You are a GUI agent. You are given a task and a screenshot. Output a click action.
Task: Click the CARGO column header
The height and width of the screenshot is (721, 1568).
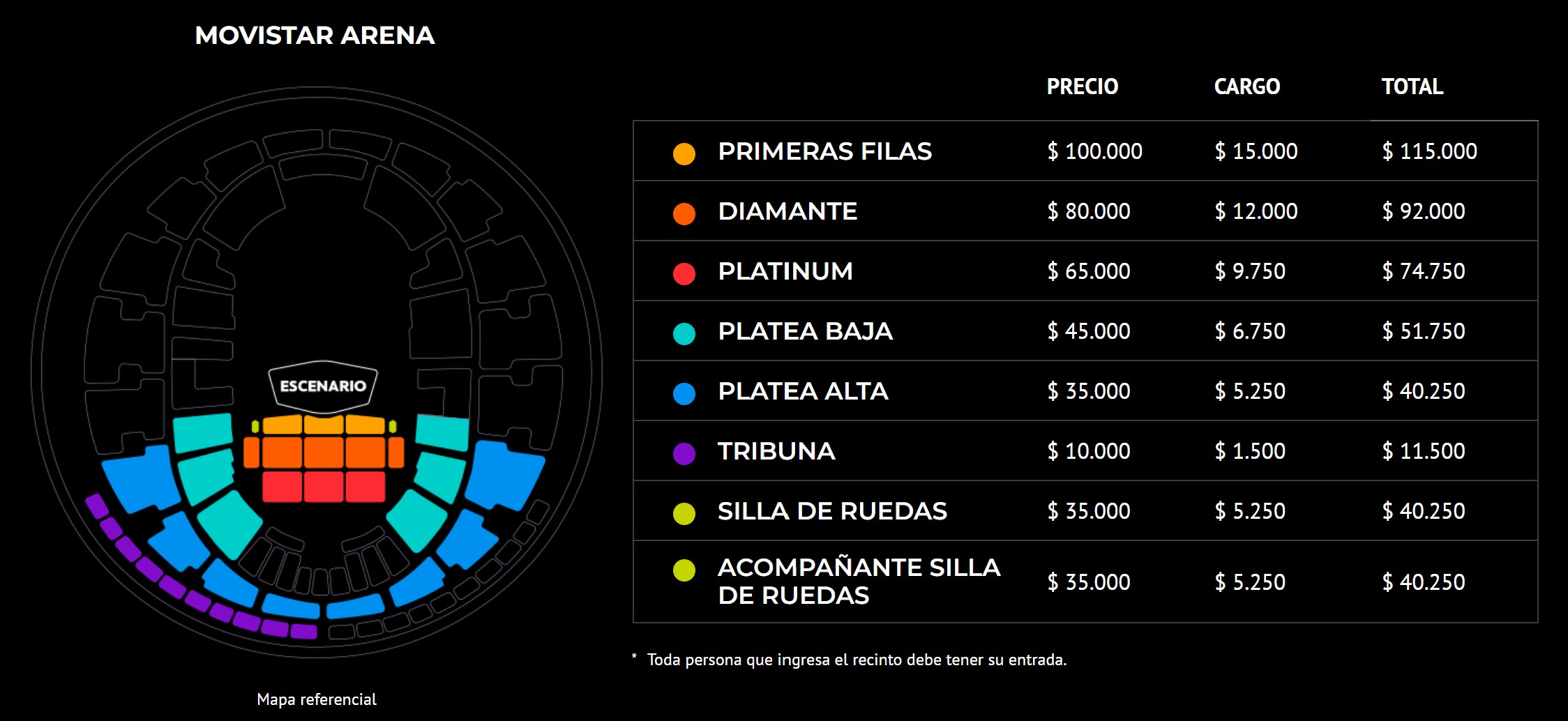point(1246,86)
